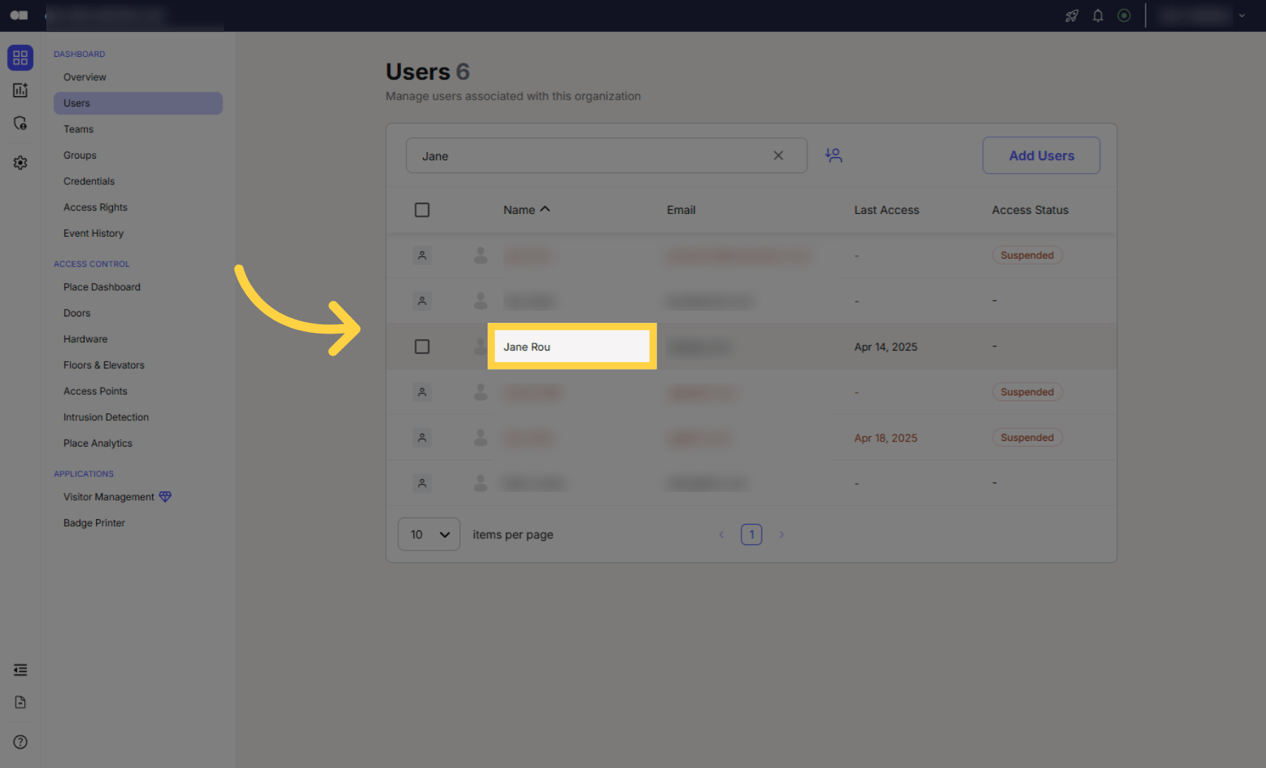This screenshot has height=768, width=1266.
Task: Click the security shield icon in sidebar
Action: pos(20,123)
